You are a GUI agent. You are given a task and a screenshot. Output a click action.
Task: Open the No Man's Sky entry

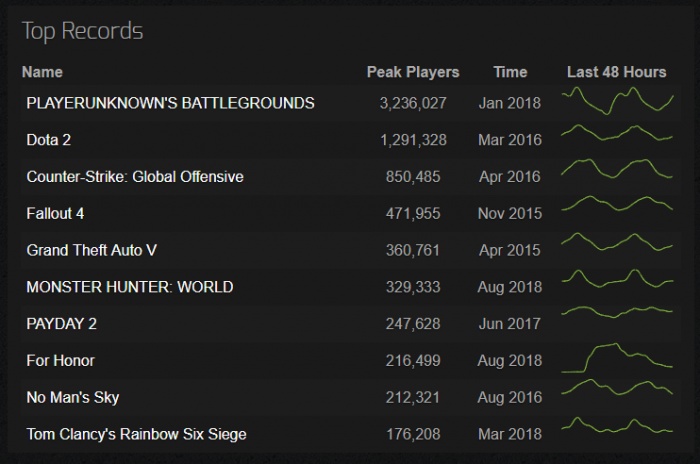(x=72, y=397)
